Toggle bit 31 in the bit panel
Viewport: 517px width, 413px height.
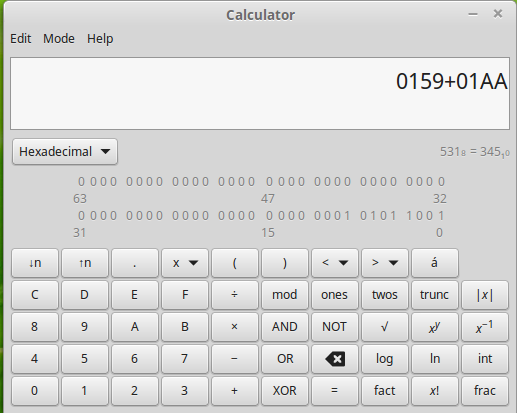click(x=81, y=216)
